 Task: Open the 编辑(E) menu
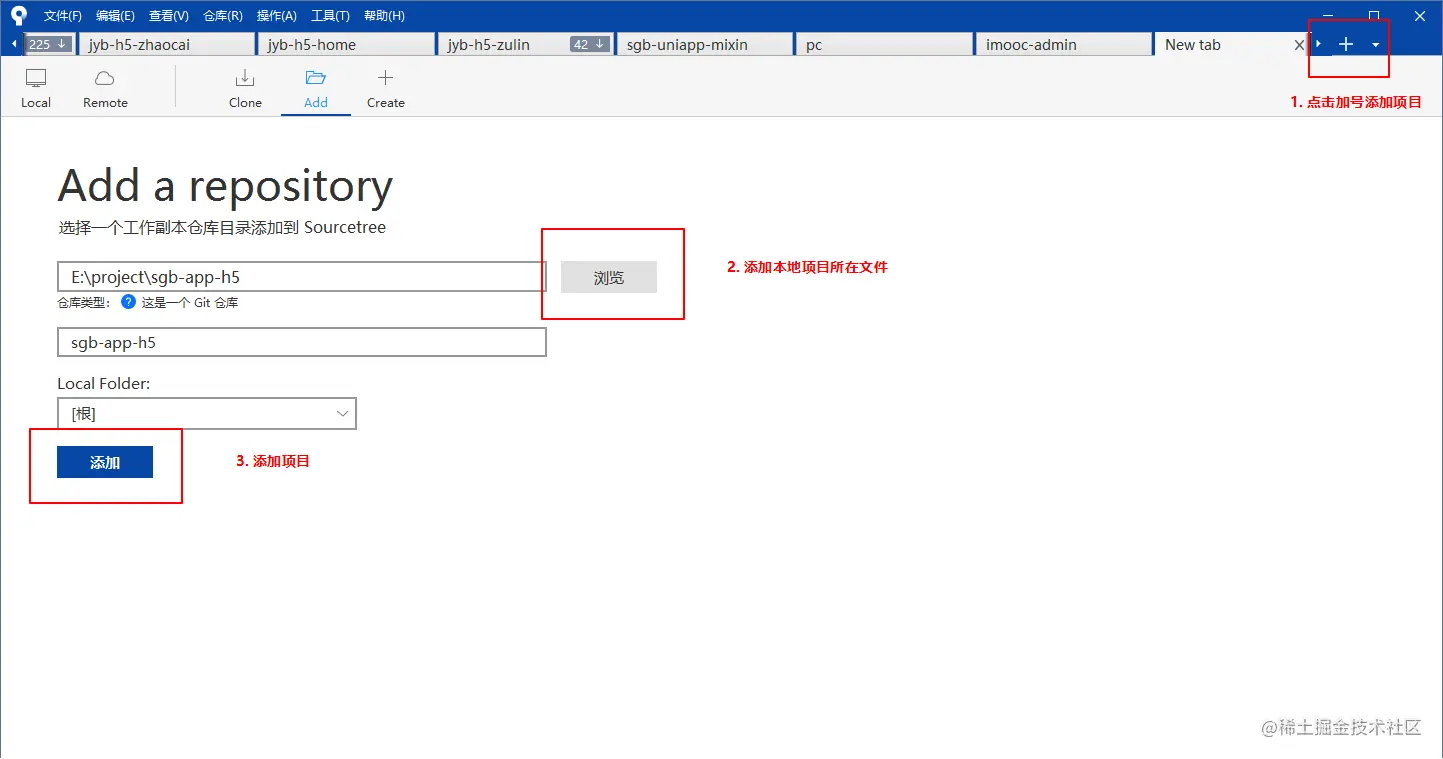[115, 16]
